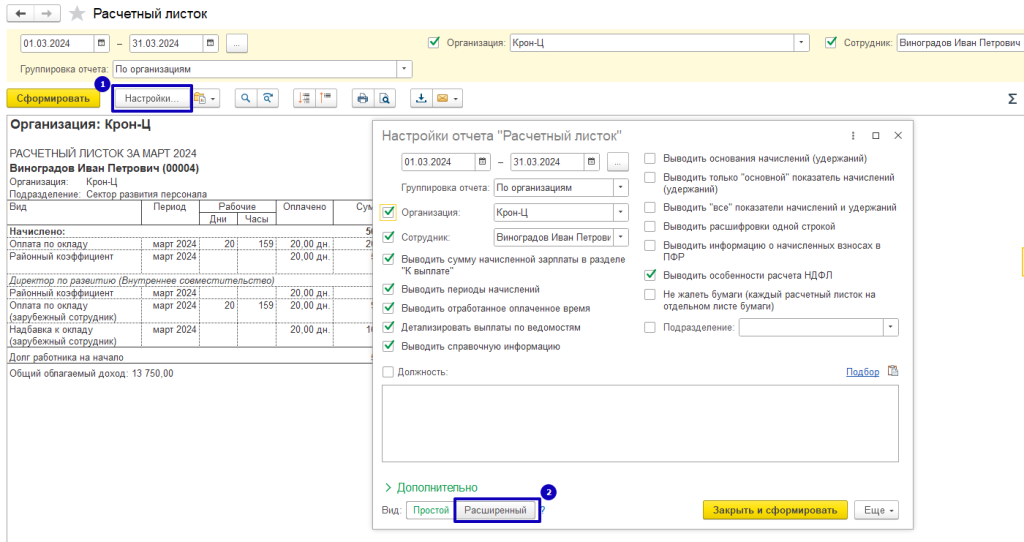Switch view to Расширенный
Viewport: 1024px width, 542px height.
tap(496, 510)
